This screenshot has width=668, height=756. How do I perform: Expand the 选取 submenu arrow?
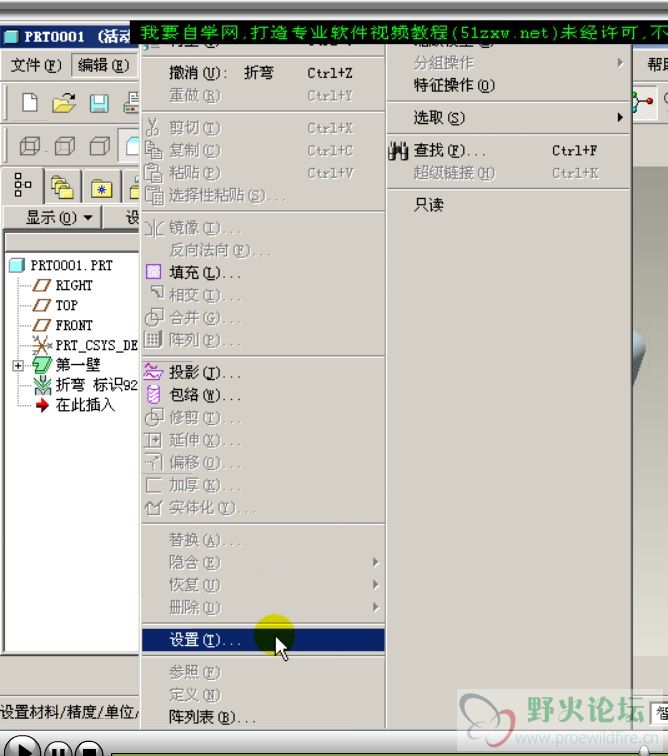click(620, 117)
